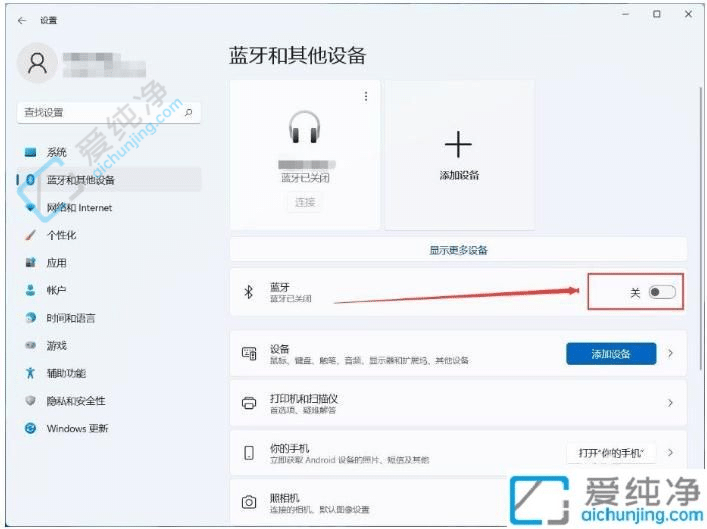Screen dimensions: 707x529
Task: Click the 查找设置 search field
Action: [109, 112]
